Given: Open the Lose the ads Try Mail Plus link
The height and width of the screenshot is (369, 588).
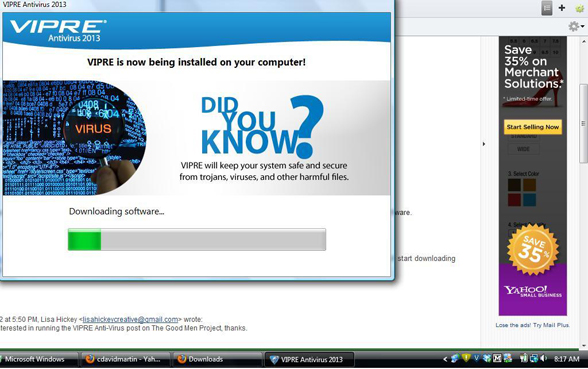Looking at the screenshot, I should (532, 325).
